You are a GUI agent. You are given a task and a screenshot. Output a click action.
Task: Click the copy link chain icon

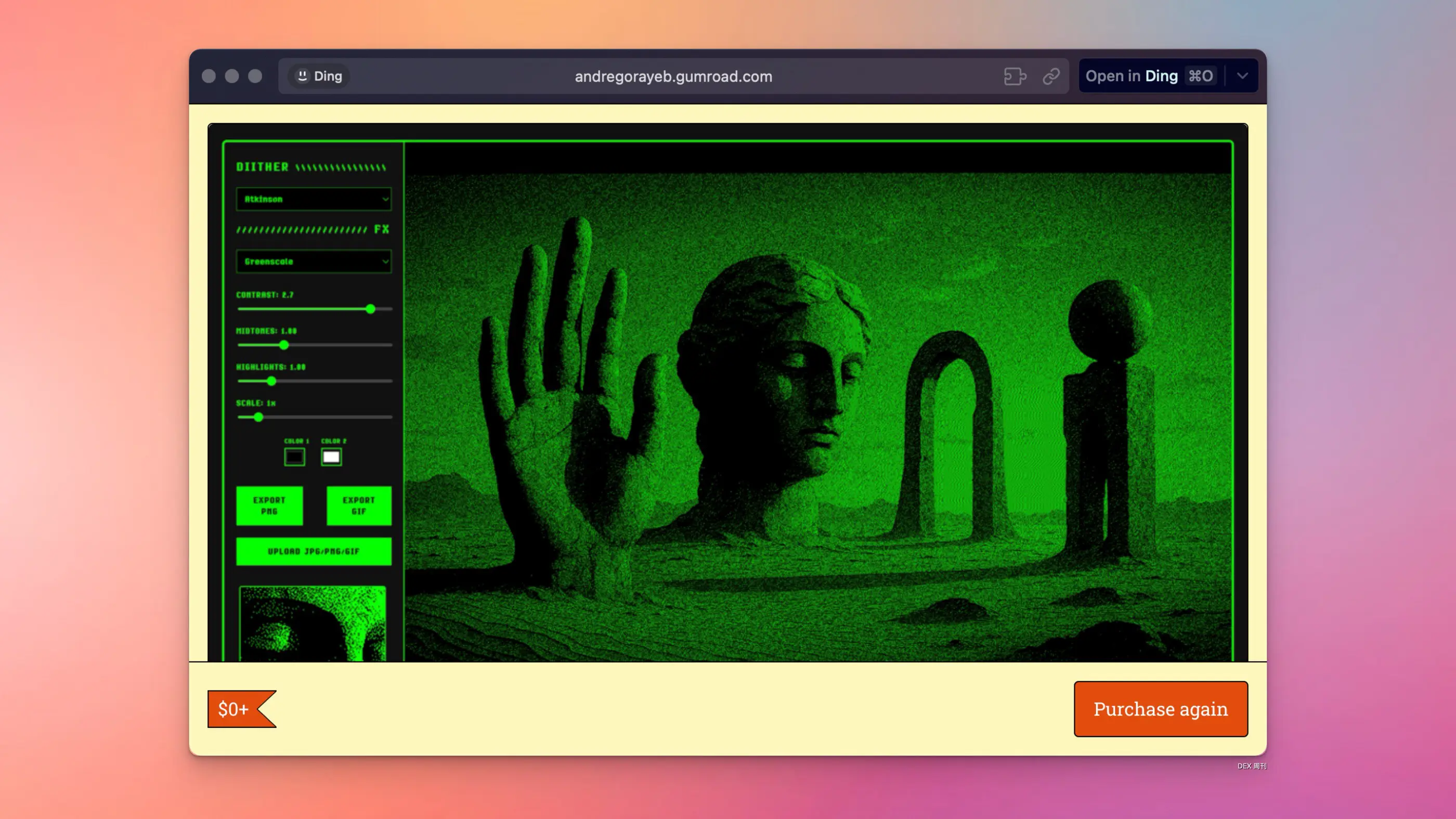[x=1051, y=76]
